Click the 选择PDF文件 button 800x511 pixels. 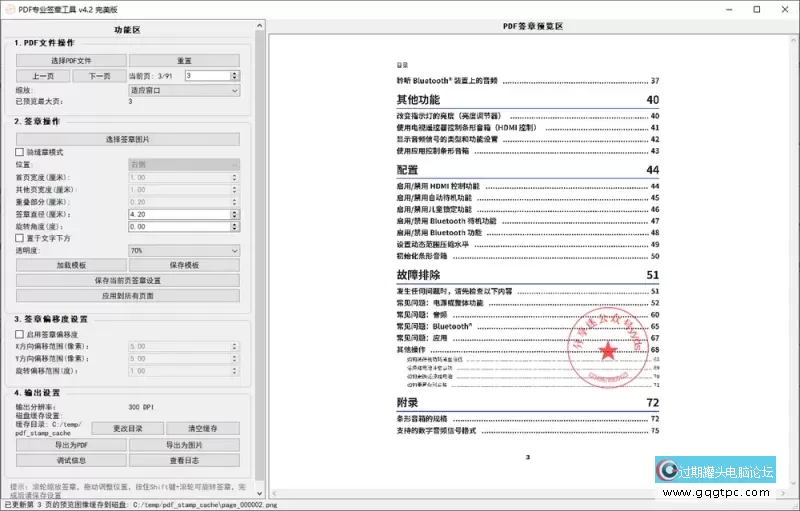[71, 61]
